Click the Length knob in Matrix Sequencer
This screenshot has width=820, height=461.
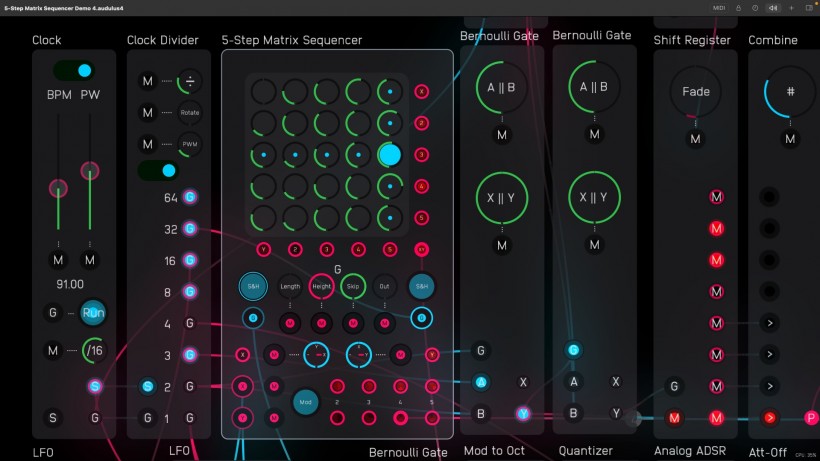[290, 286]
